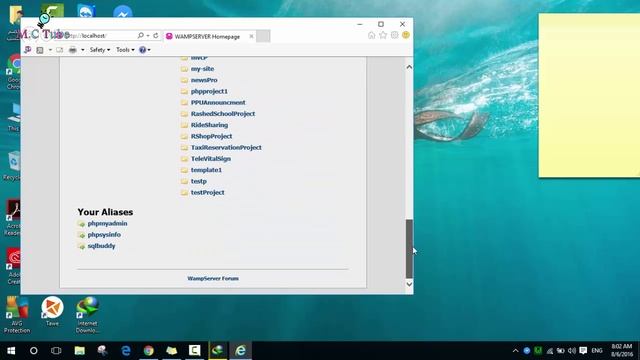The height and width of the screenshot is (360, 640).
Task: Visit the WampServer Forum link
Action: click(213, 278)
